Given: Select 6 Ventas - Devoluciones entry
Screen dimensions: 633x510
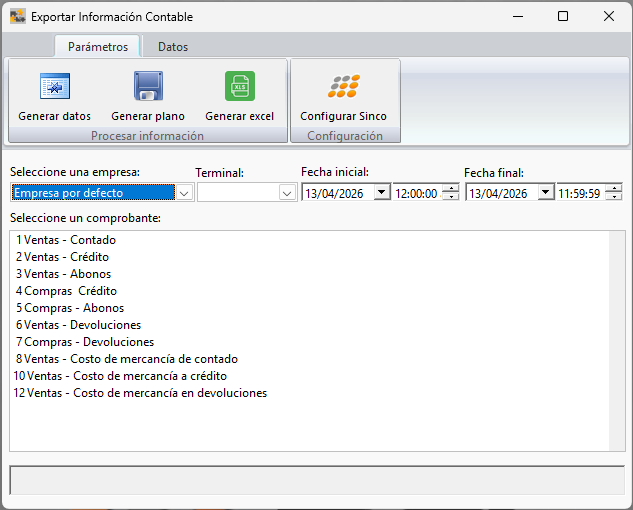Looking at the screenshot, I should 78,325.
